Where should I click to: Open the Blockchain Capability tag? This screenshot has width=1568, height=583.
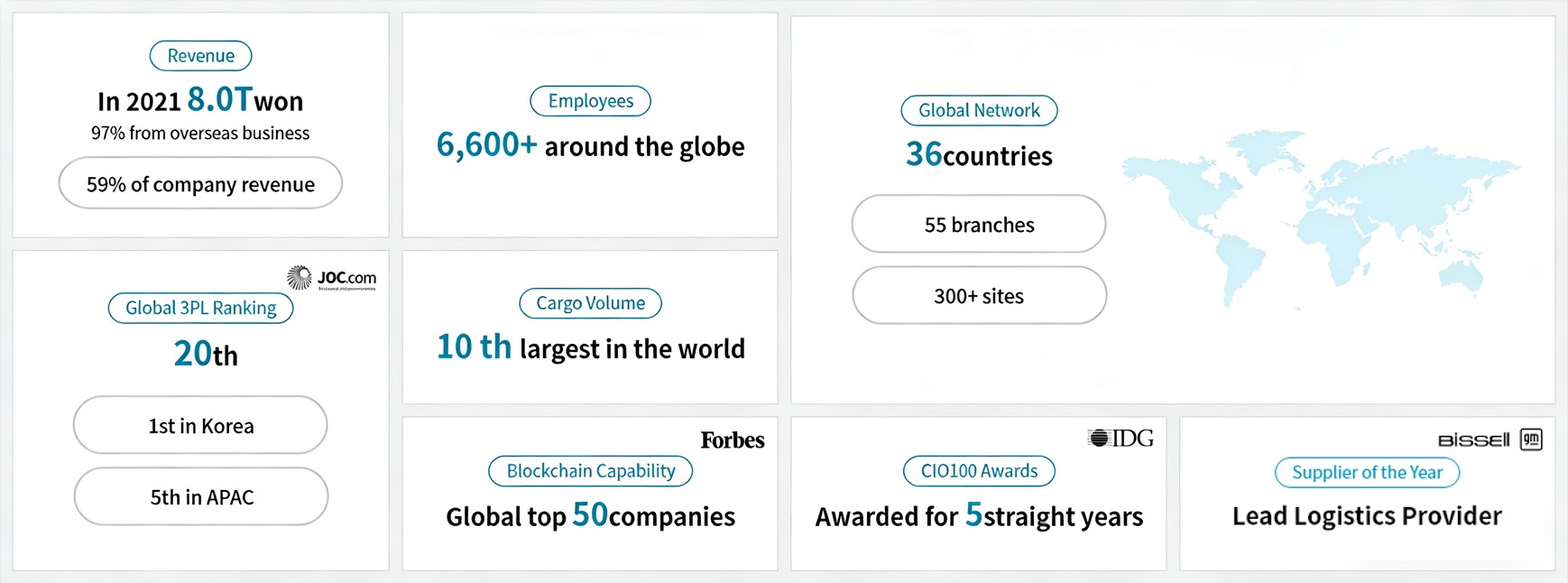[x=590, y=471]
